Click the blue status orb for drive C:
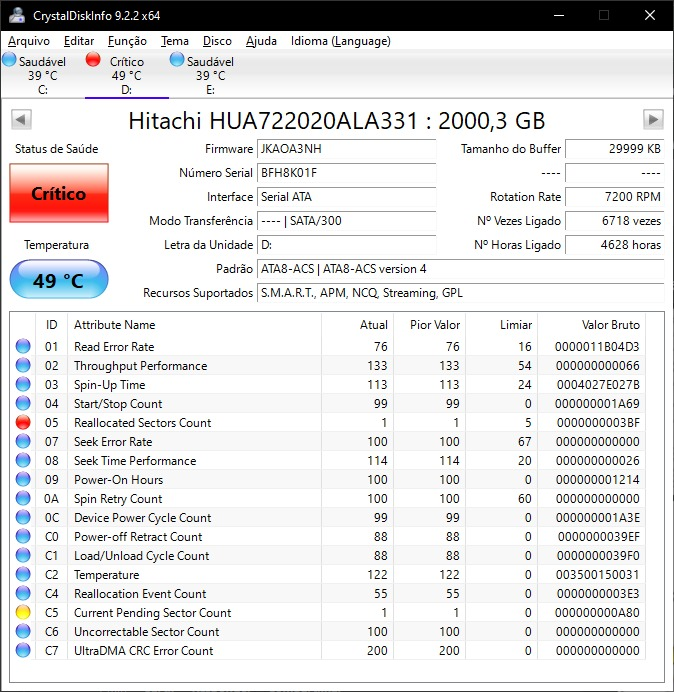 (x=9, y=60)
